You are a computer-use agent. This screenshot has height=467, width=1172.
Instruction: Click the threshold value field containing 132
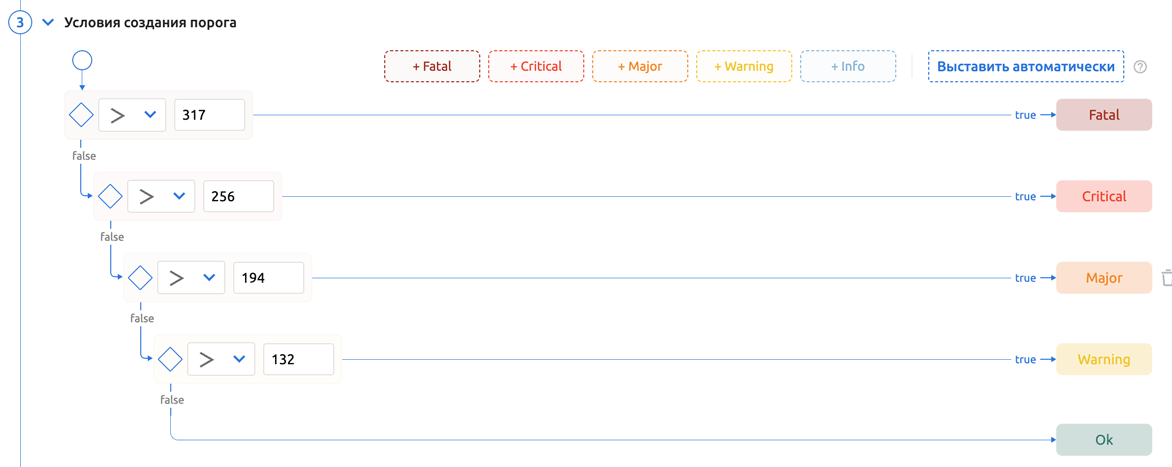pyautogui.click(x=298, y=359)
